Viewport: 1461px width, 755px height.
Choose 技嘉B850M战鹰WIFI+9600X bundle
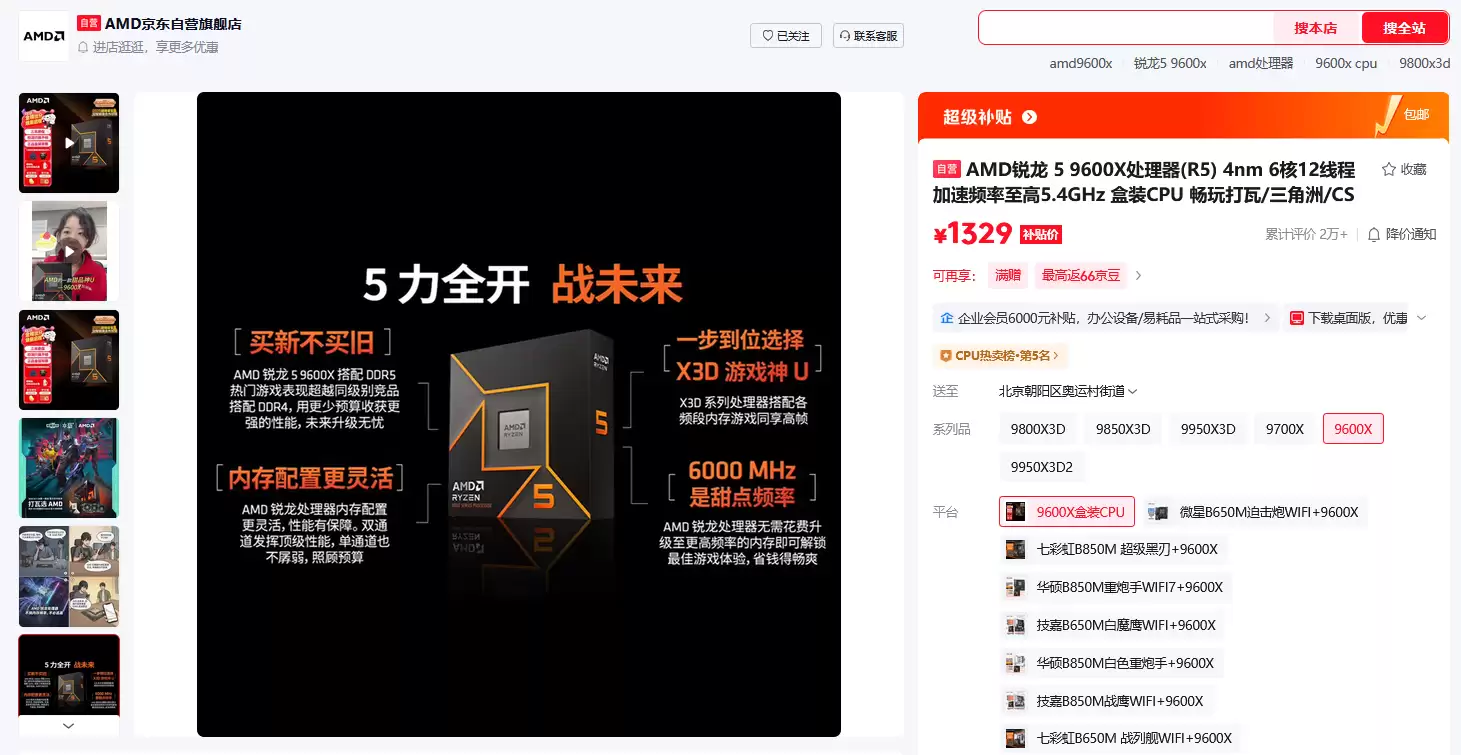click(x=1107, y=701)
